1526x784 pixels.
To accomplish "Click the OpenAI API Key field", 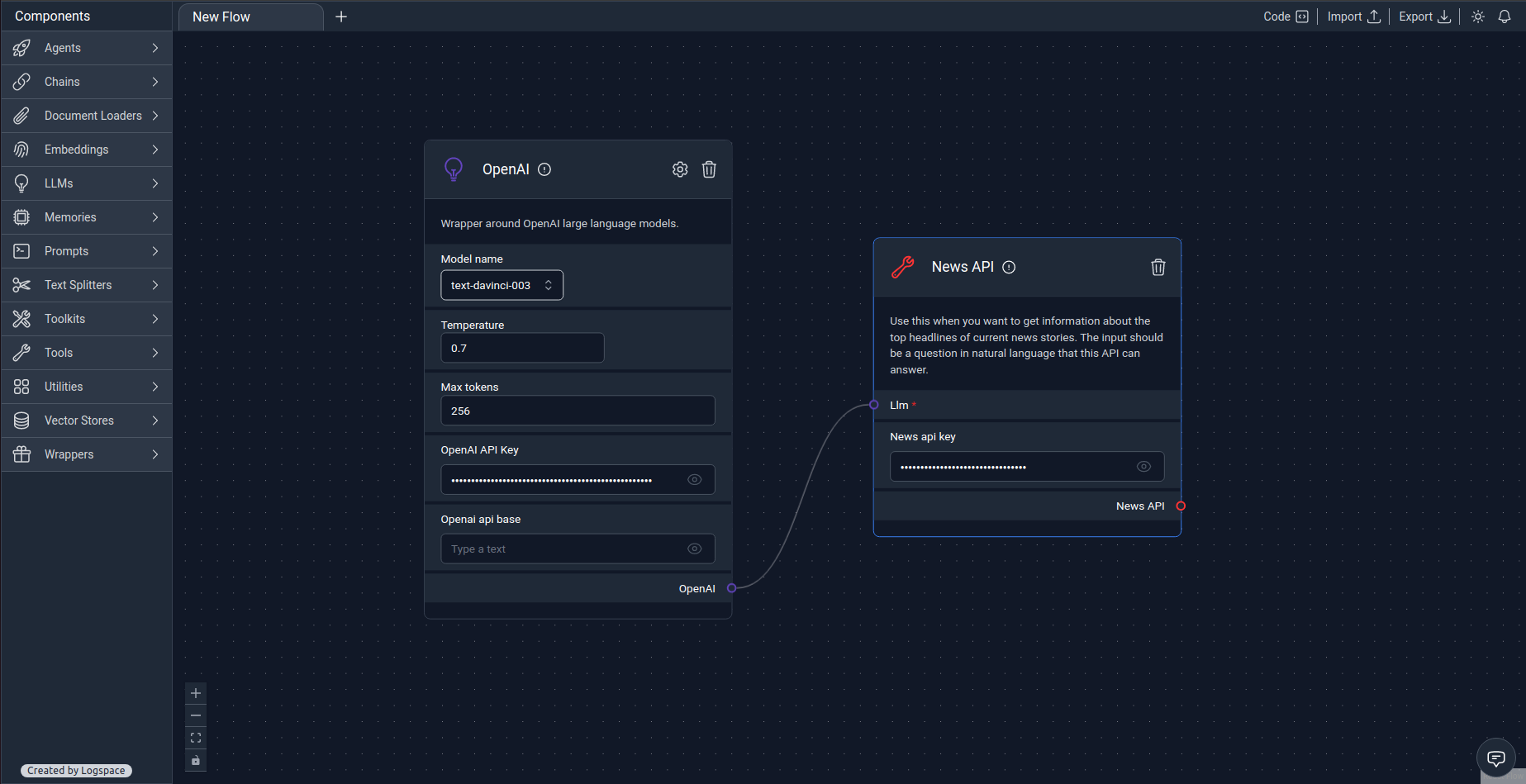I will pyautogui.click(x=578, y=480).
